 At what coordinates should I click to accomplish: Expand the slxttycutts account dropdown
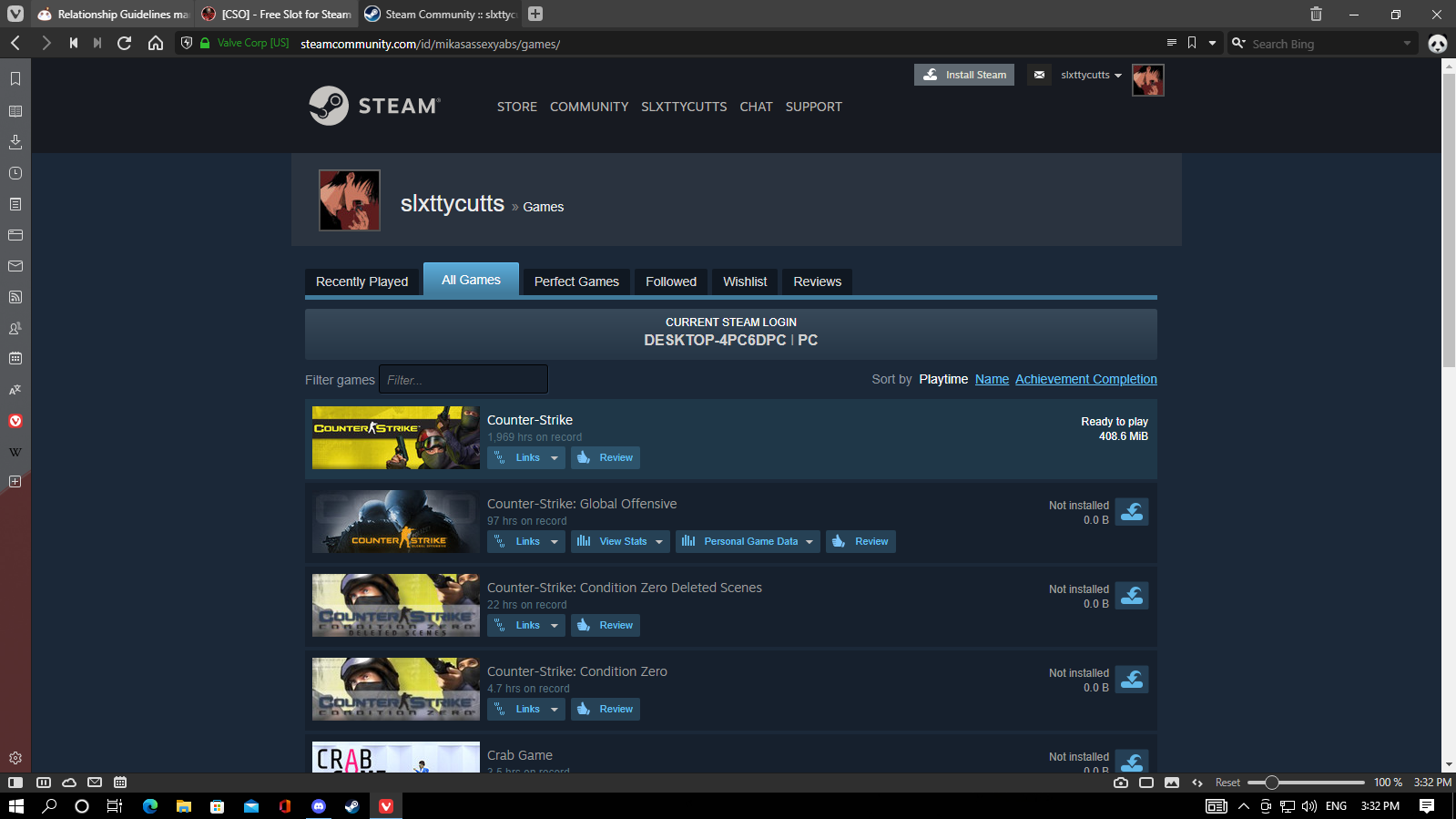(x=1091, y=75)
